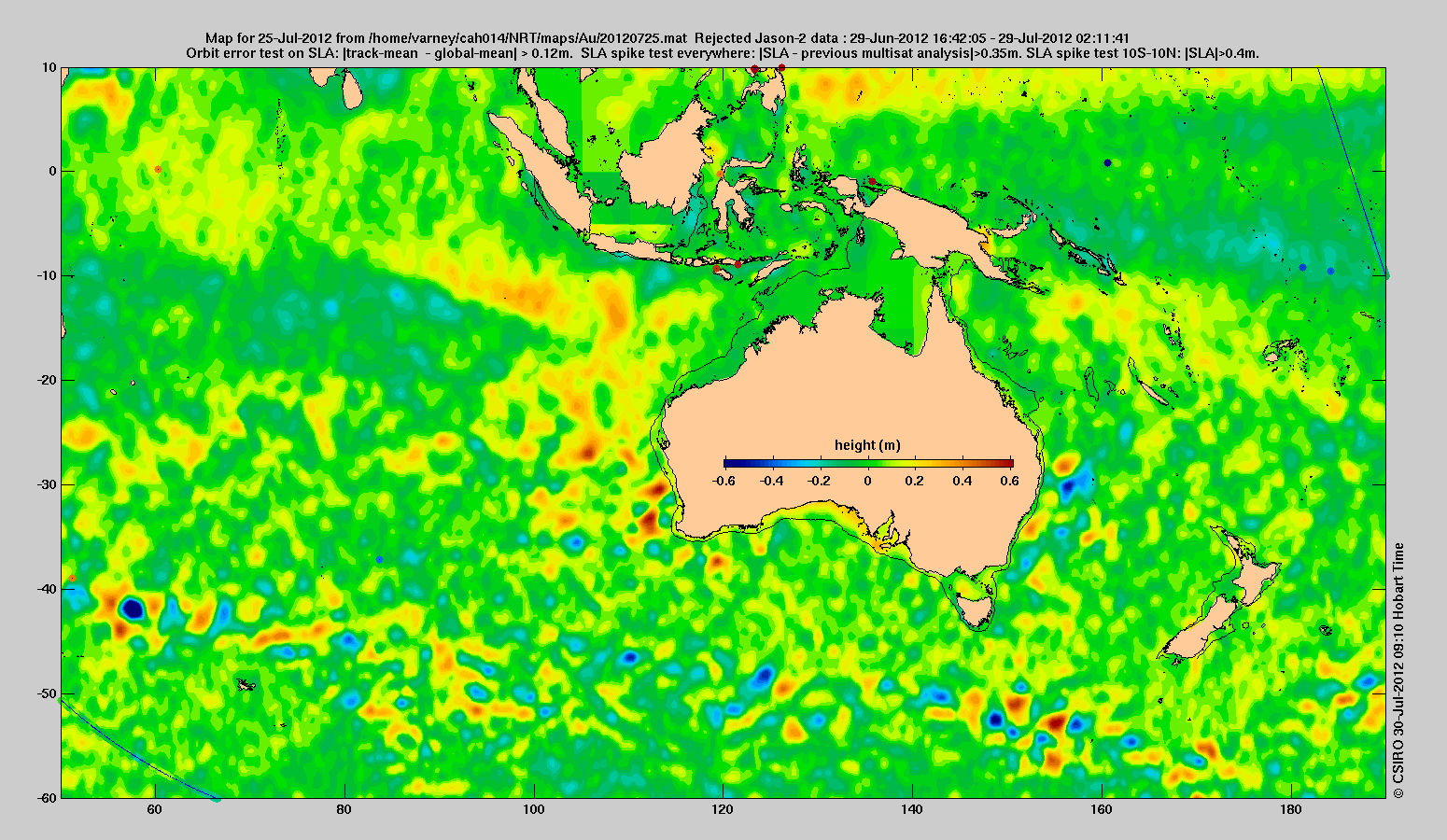Screen dimensions: 1447x840
Task: Click the vertical '© CSIRO 30-Jul-2012 09:10 Hobart Time' text
Action: pos(1398,670)
